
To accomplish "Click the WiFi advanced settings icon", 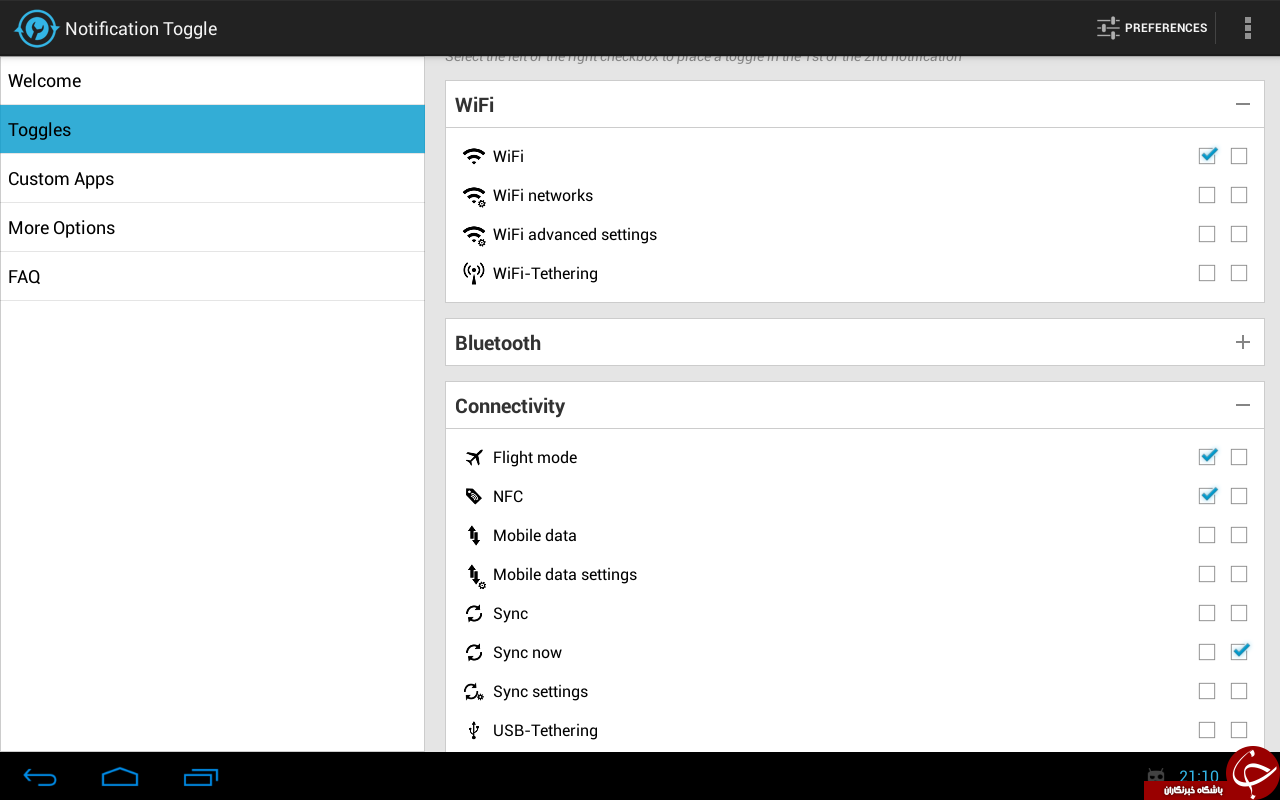I will (474, 235).
